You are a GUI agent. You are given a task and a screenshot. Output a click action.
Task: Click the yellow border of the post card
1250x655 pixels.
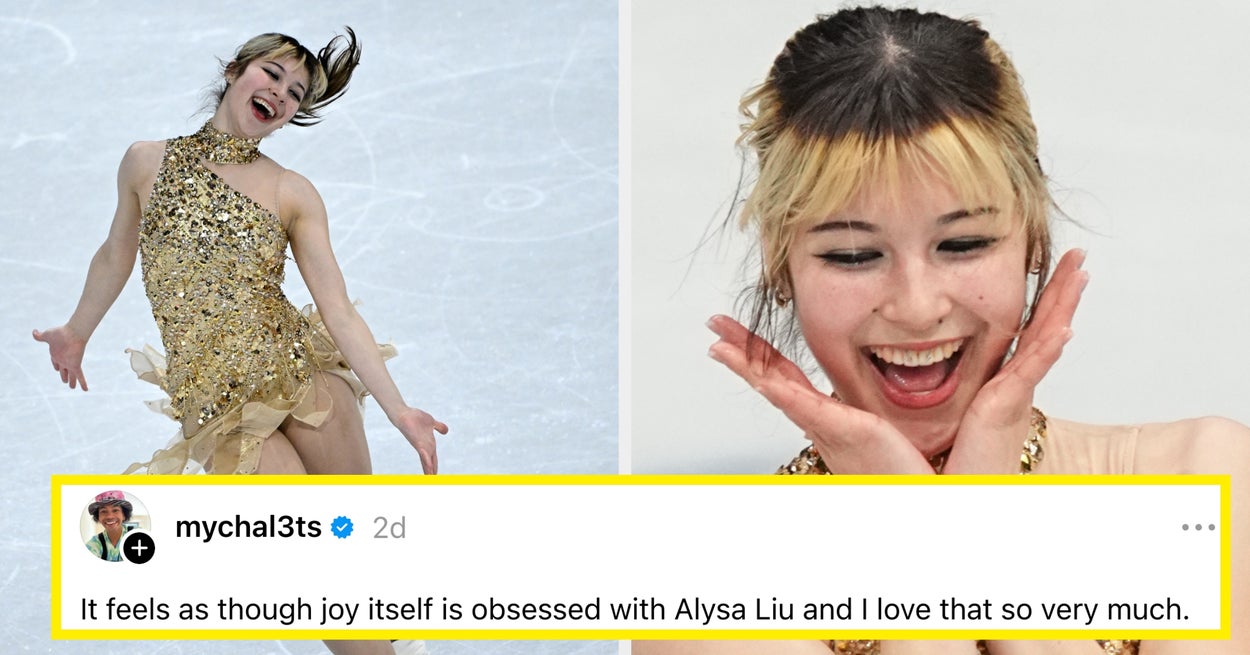pos(640,481)
